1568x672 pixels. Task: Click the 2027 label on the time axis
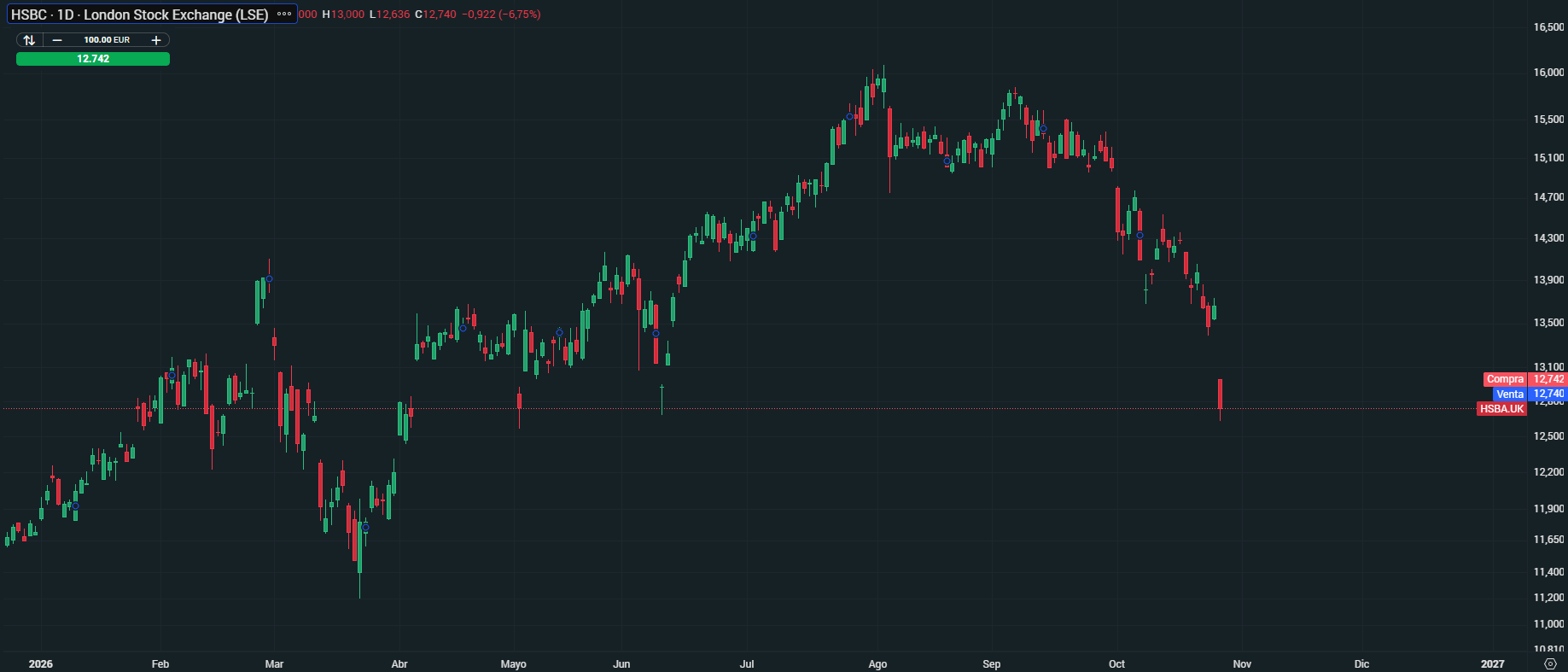point(1493,664)
